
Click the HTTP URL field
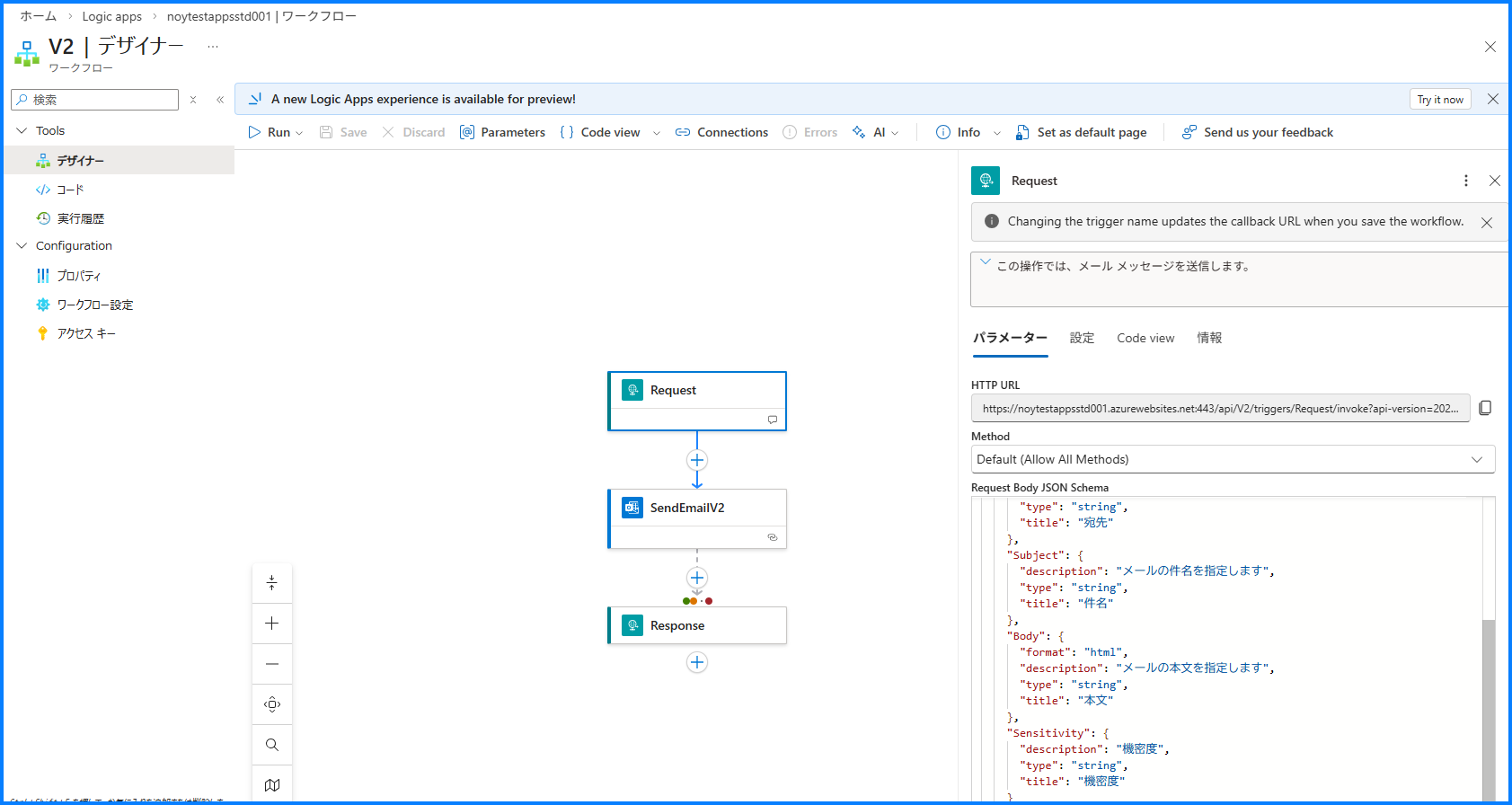[x=1220, y=408]
